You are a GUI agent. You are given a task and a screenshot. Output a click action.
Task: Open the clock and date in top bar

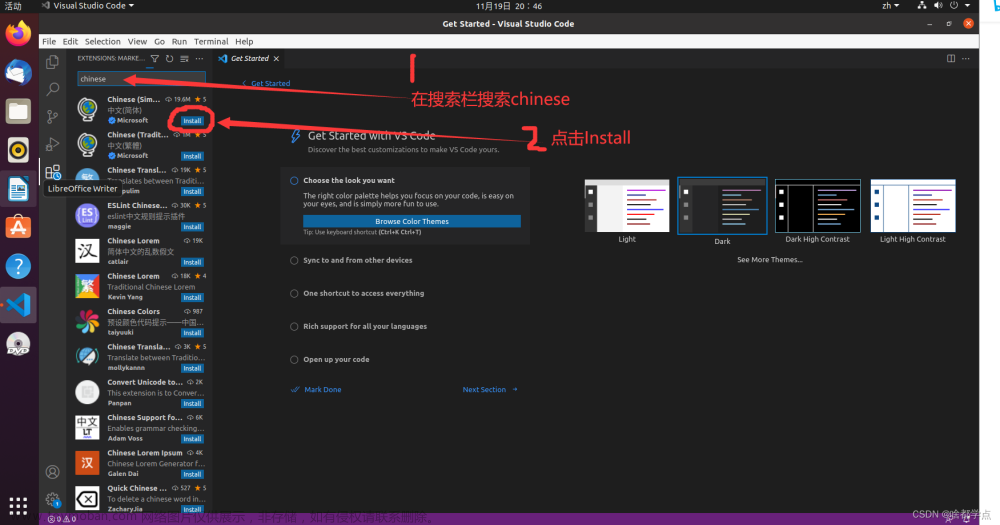pos(509,6)
